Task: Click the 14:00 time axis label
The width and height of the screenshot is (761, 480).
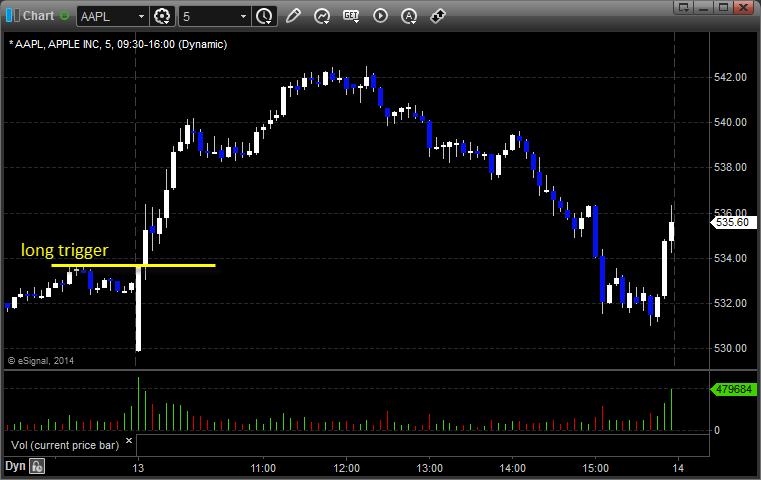Action: [x=513, y=468]
